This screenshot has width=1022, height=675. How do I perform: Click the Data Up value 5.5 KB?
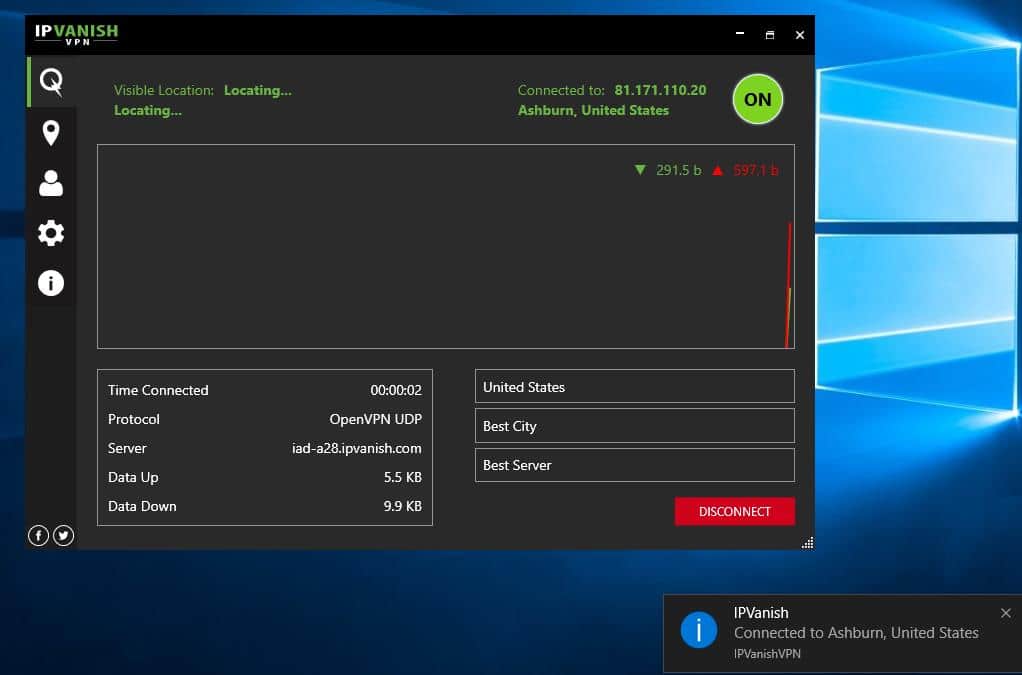click(x=403, y=477)
